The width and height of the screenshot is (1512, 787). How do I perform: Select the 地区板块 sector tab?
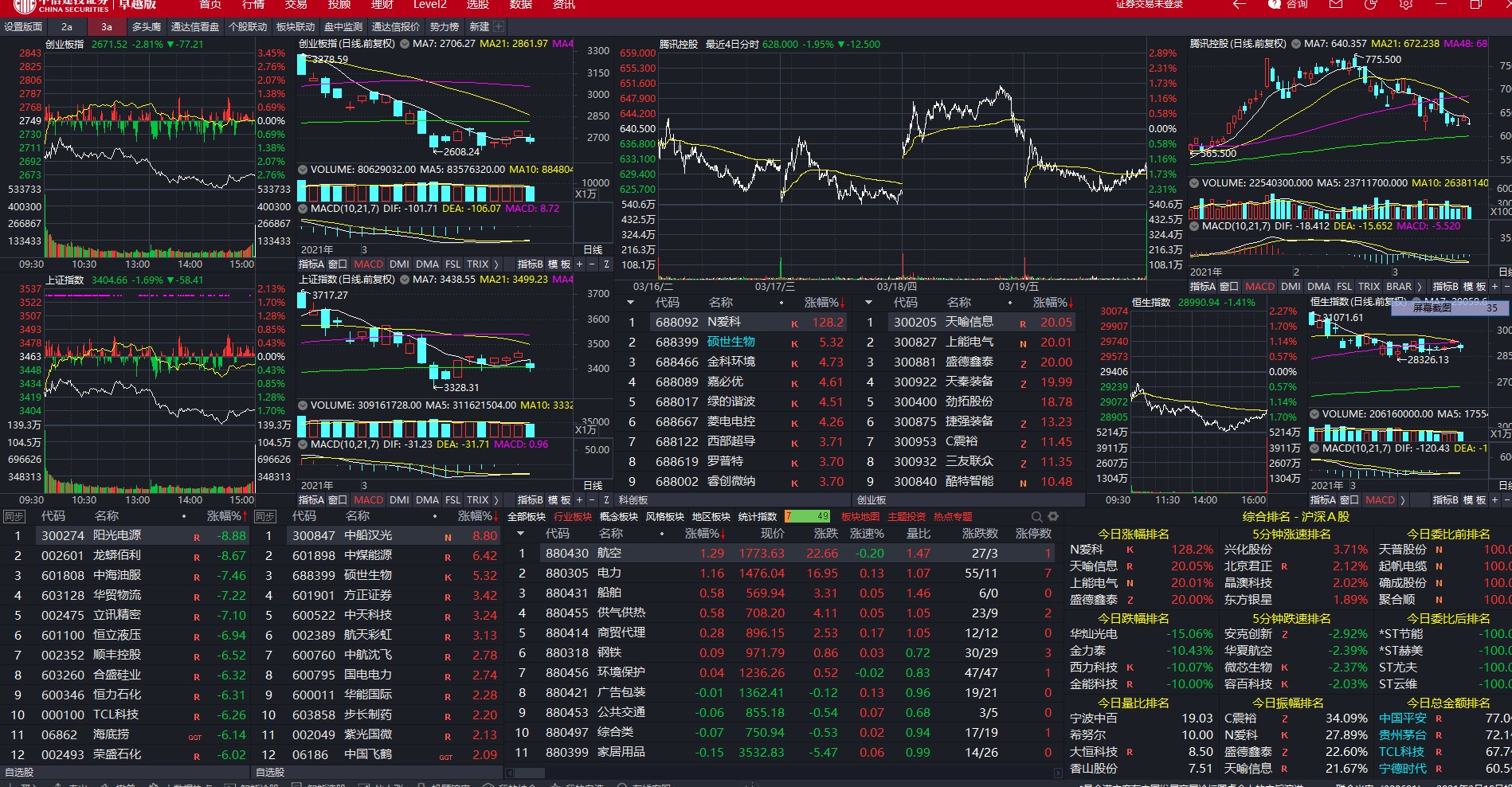click(711, 517)
